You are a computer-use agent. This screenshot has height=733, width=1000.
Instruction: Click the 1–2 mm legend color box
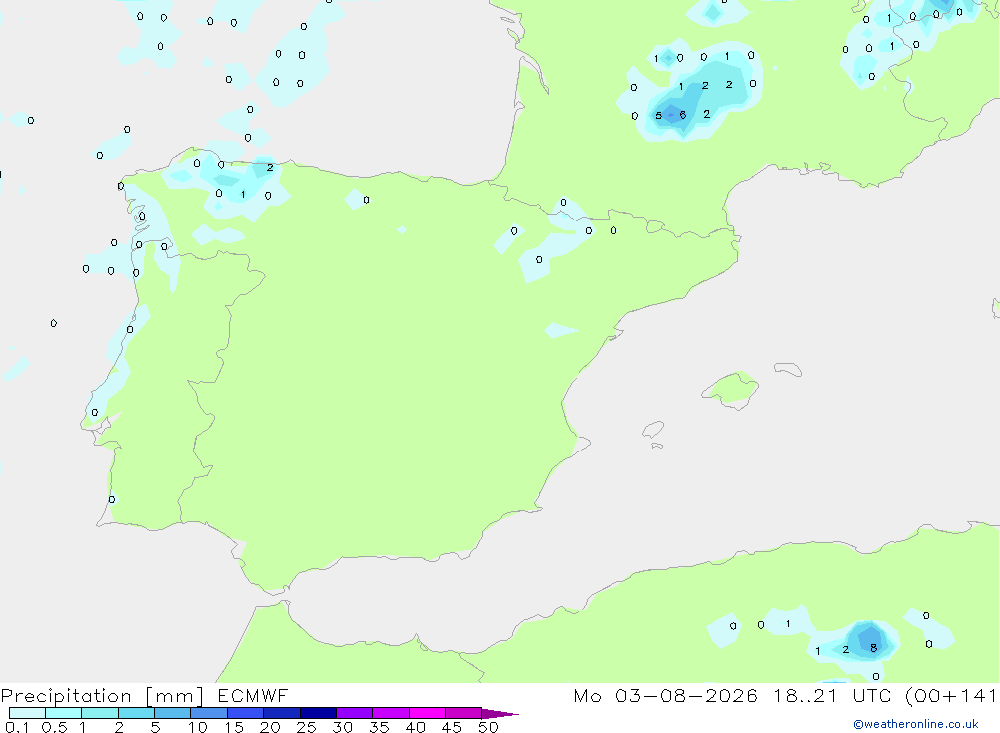[100, 713]
